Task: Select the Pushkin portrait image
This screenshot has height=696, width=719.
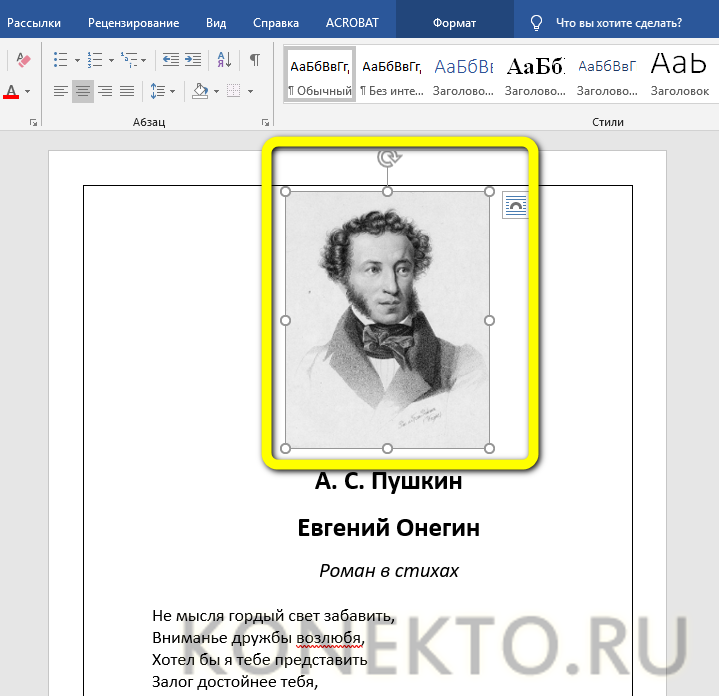Action: point(387,320)
